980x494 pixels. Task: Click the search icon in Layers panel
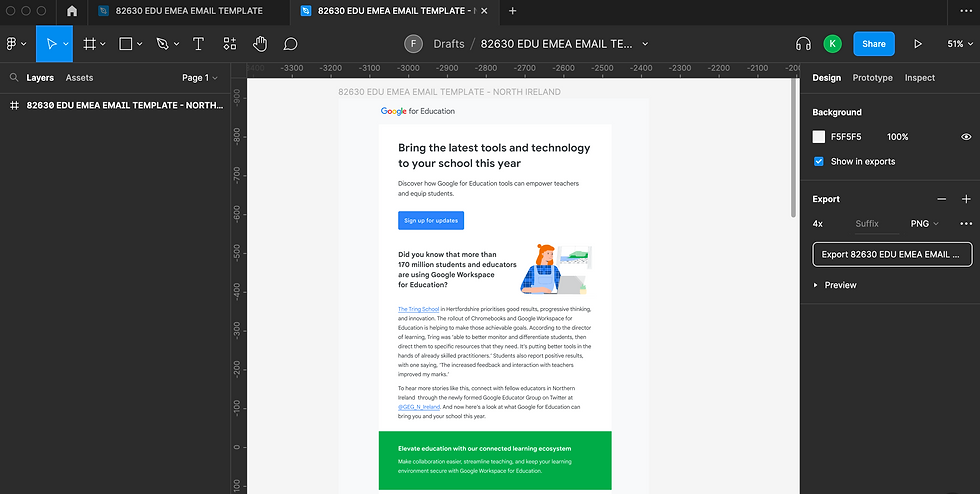point(14,78)
